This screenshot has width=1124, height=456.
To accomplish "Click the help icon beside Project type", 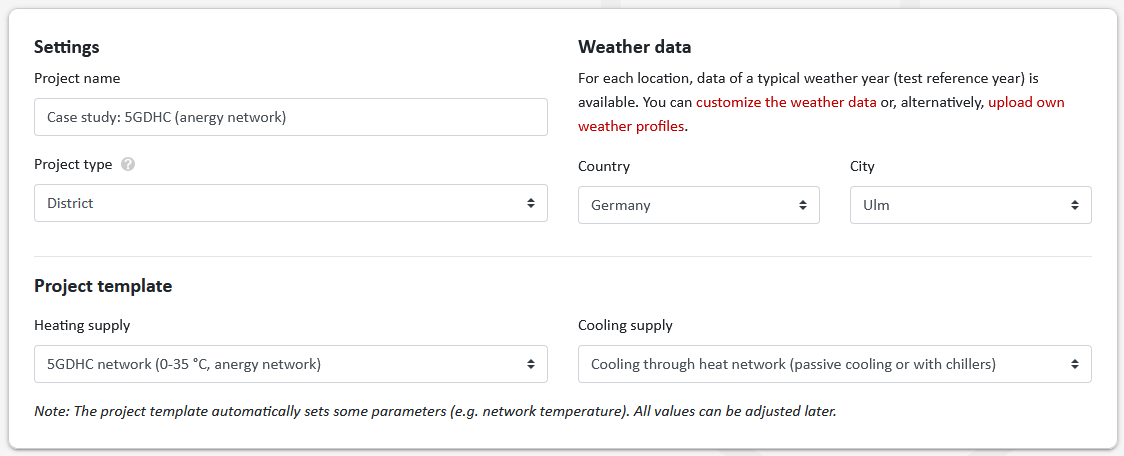I will pos(128,164).
